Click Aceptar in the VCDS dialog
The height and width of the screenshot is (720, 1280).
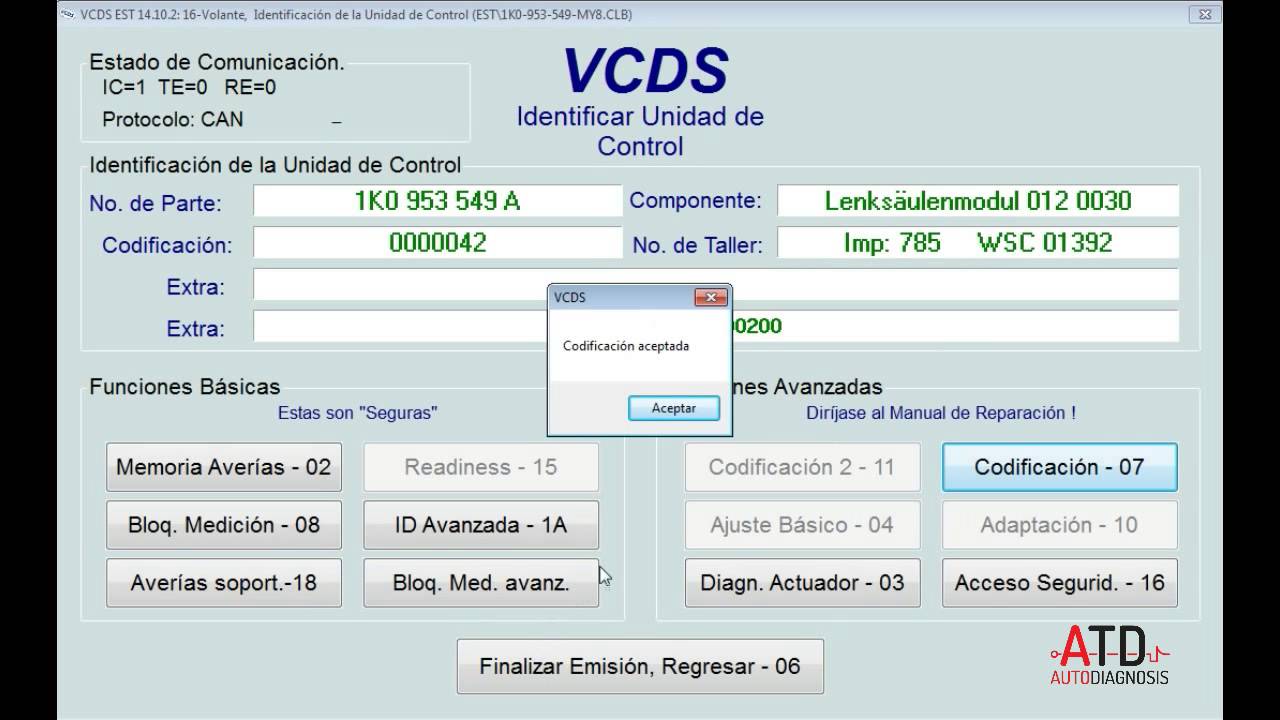coord(674,408)
